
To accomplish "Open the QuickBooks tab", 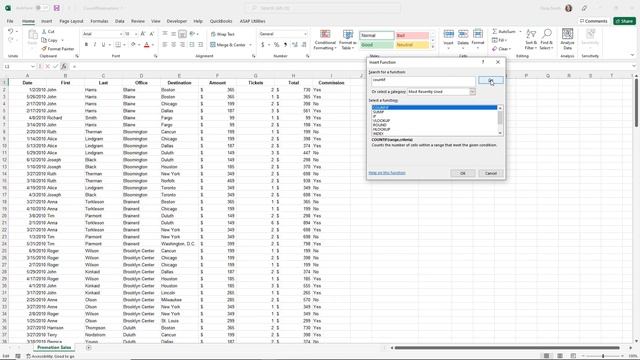I will pos(221,21).
